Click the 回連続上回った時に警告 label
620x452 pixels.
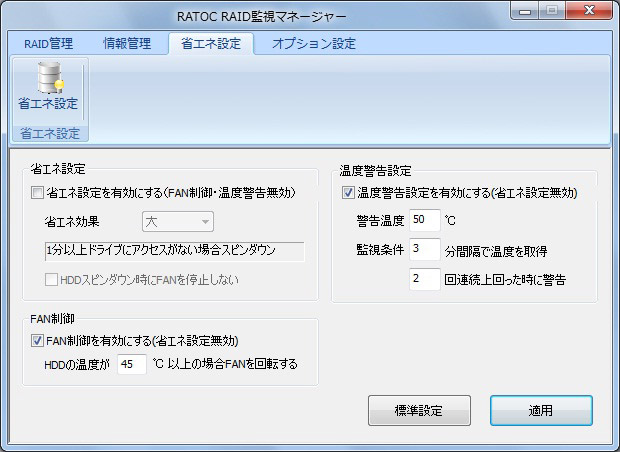pos(505,280)
